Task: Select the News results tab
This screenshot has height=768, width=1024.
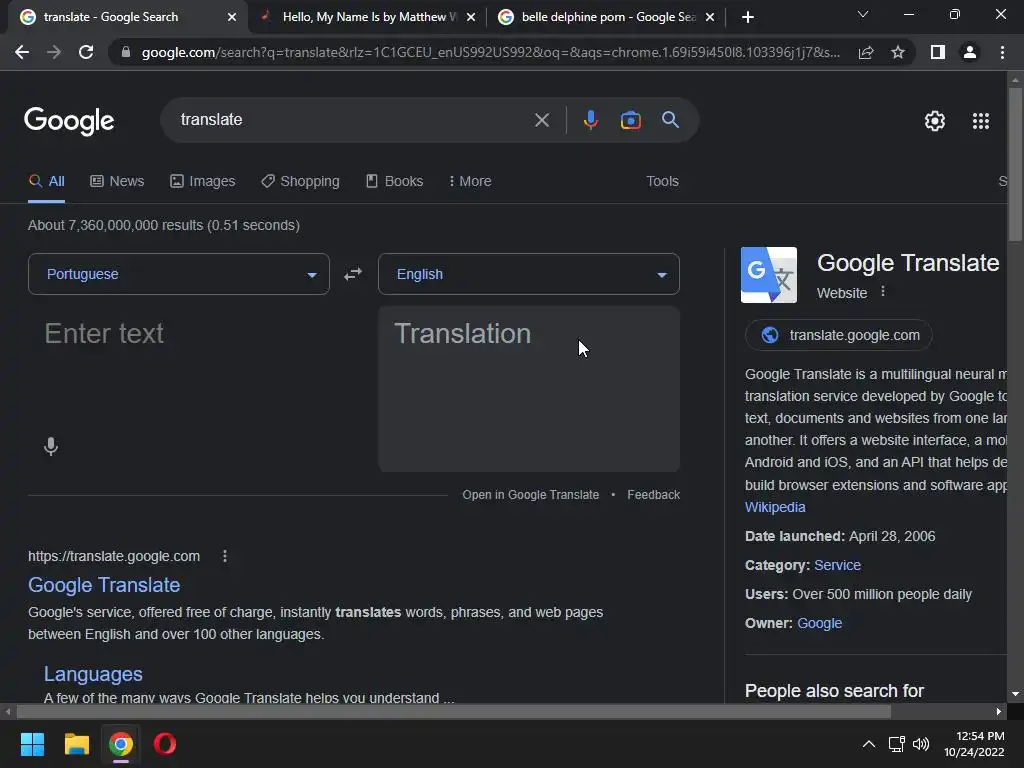Action: (x=118, y=181)
